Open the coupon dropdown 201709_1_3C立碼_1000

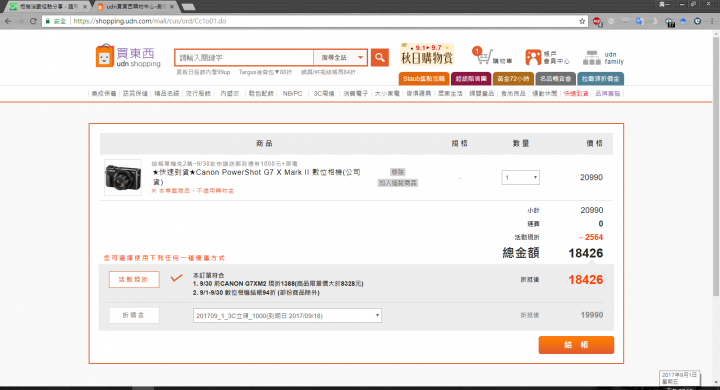click(x=287, y=316)
